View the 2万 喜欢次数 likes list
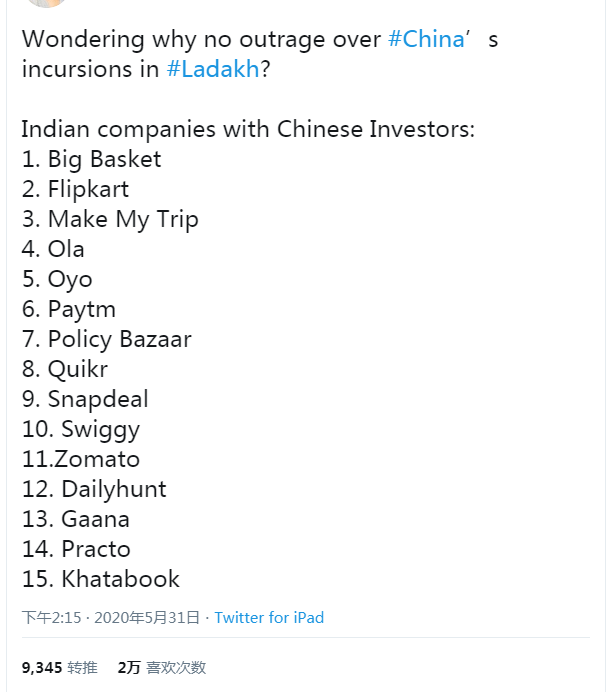This screenshot has width=616, height=692. coord(162,667)
